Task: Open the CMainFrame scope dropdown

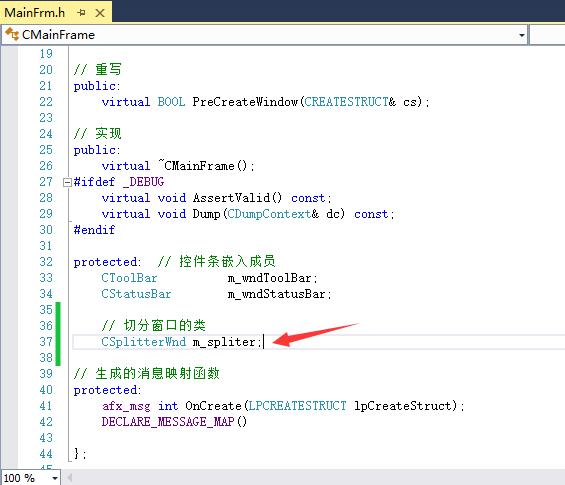Action: (x=521, y=35)
